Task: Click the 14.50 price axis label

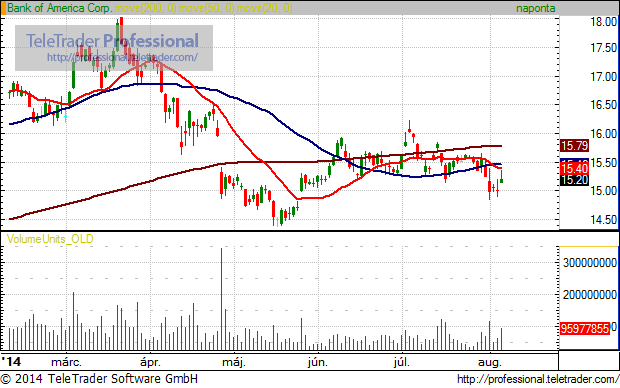Action: (604, 220)
